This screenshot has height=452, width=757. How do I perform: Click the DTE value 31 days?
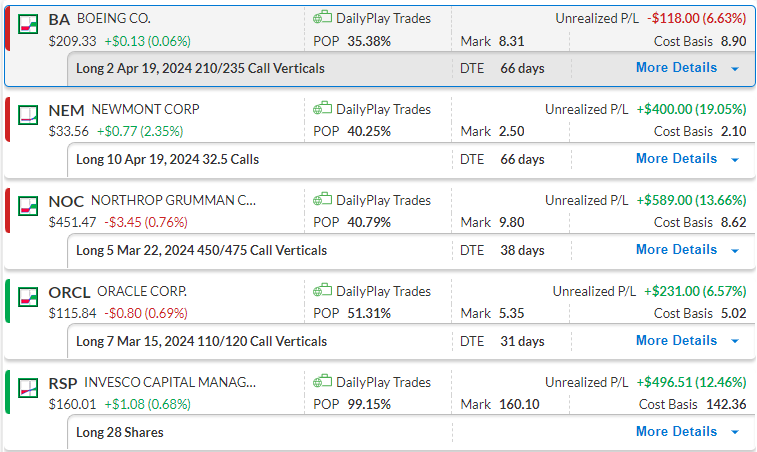point(522,341)
